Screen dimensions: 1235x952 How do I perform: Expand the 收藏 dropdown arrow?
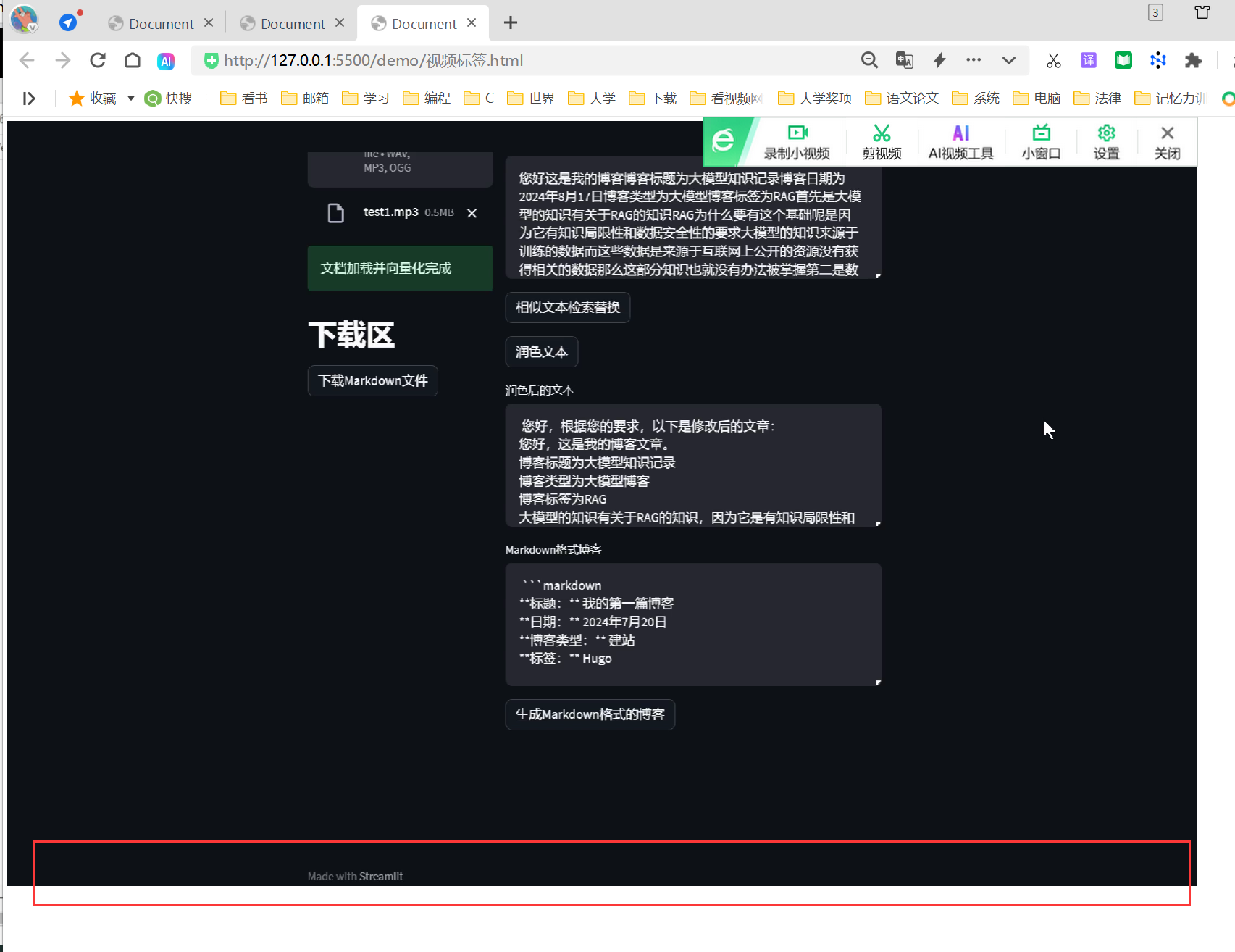(x=131, y=98)
